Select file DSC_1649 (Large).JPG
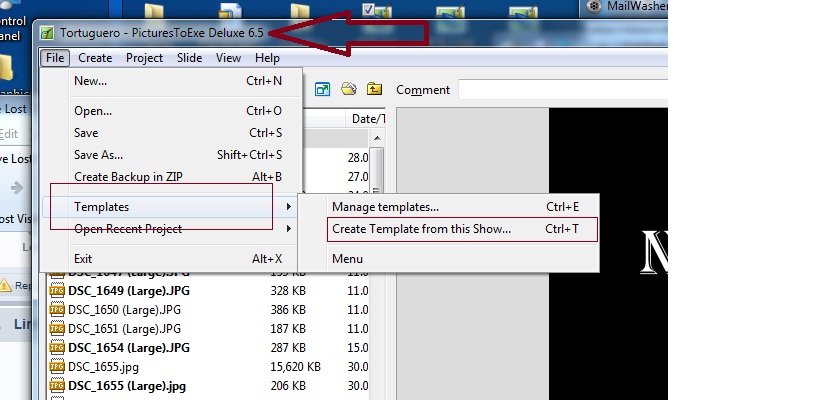This screenshot has width=814, height=400. click(129, 291)
